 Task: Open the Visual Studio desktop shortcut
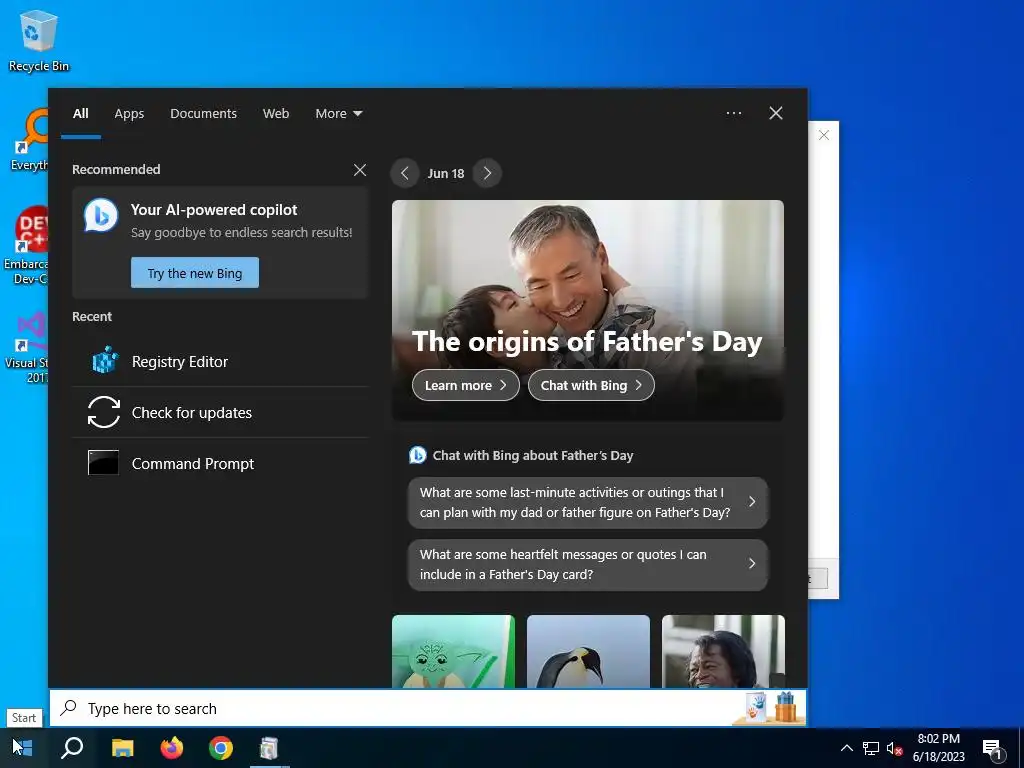point(27,347)
